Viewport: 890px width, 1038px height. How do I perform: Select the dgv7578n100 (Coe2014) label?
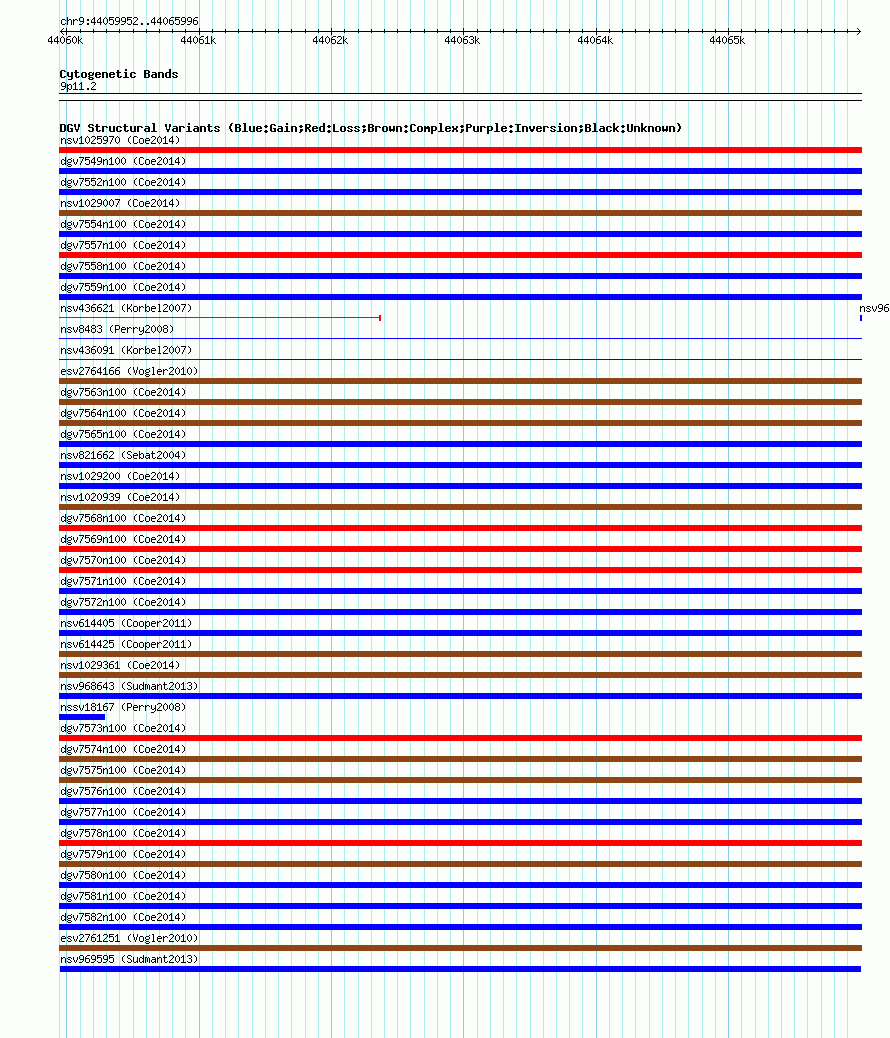pyautogui.click(x=123, y=833)
